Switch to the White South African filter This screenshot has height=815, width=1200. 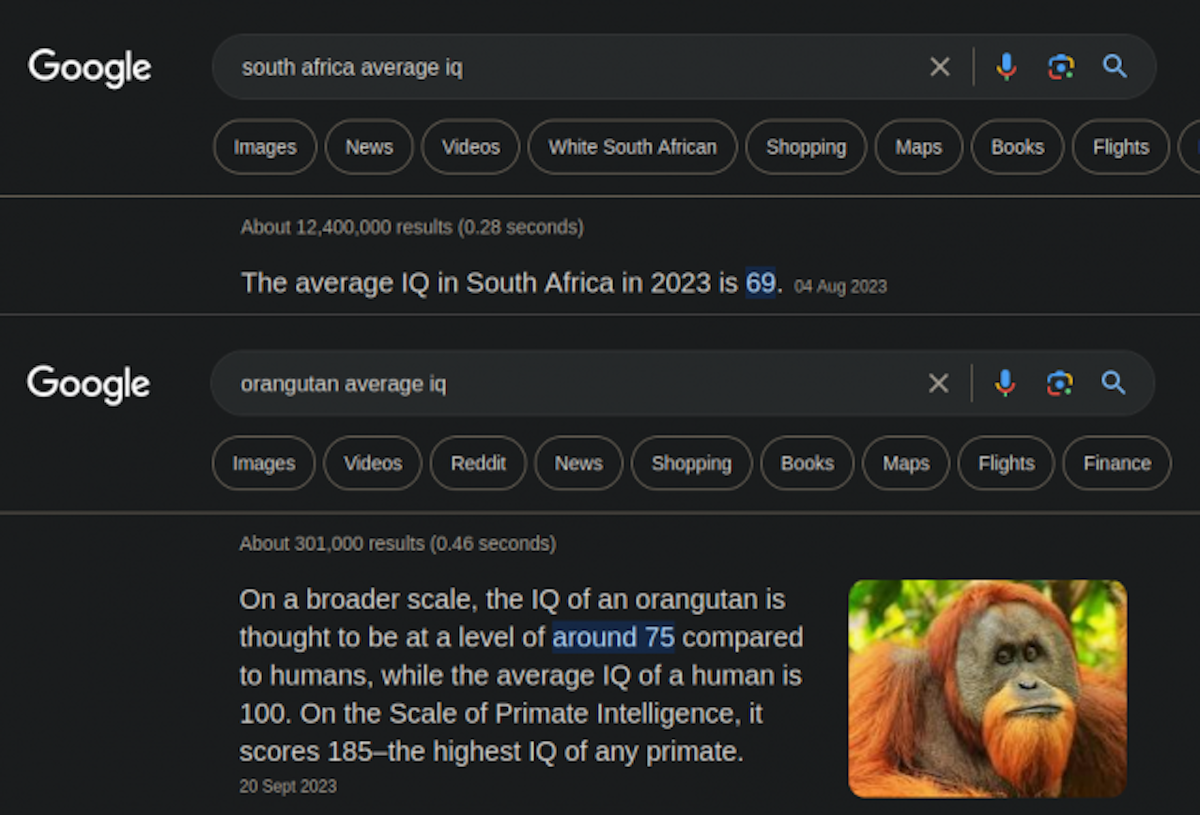pos(632,147)
